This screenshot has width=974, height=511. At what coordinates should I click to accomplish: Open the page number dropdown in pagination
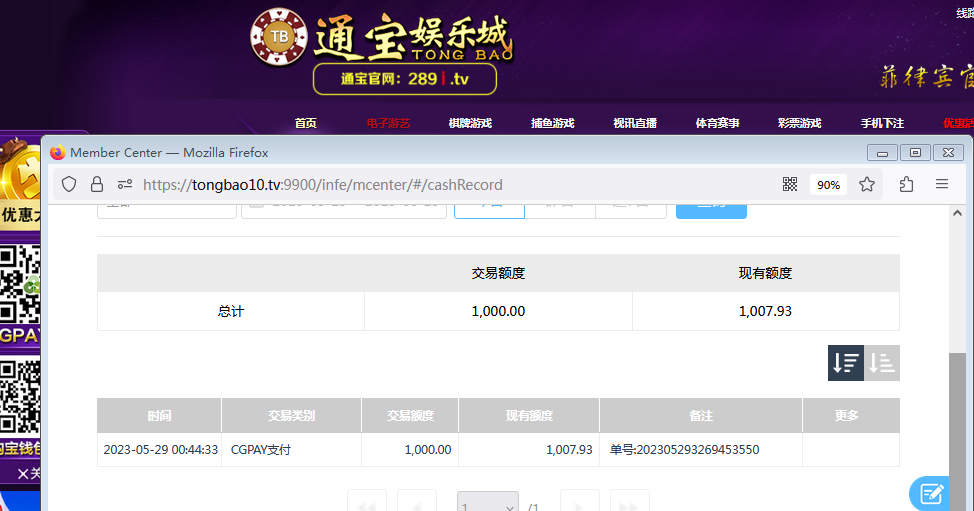[x=488, y=502]
